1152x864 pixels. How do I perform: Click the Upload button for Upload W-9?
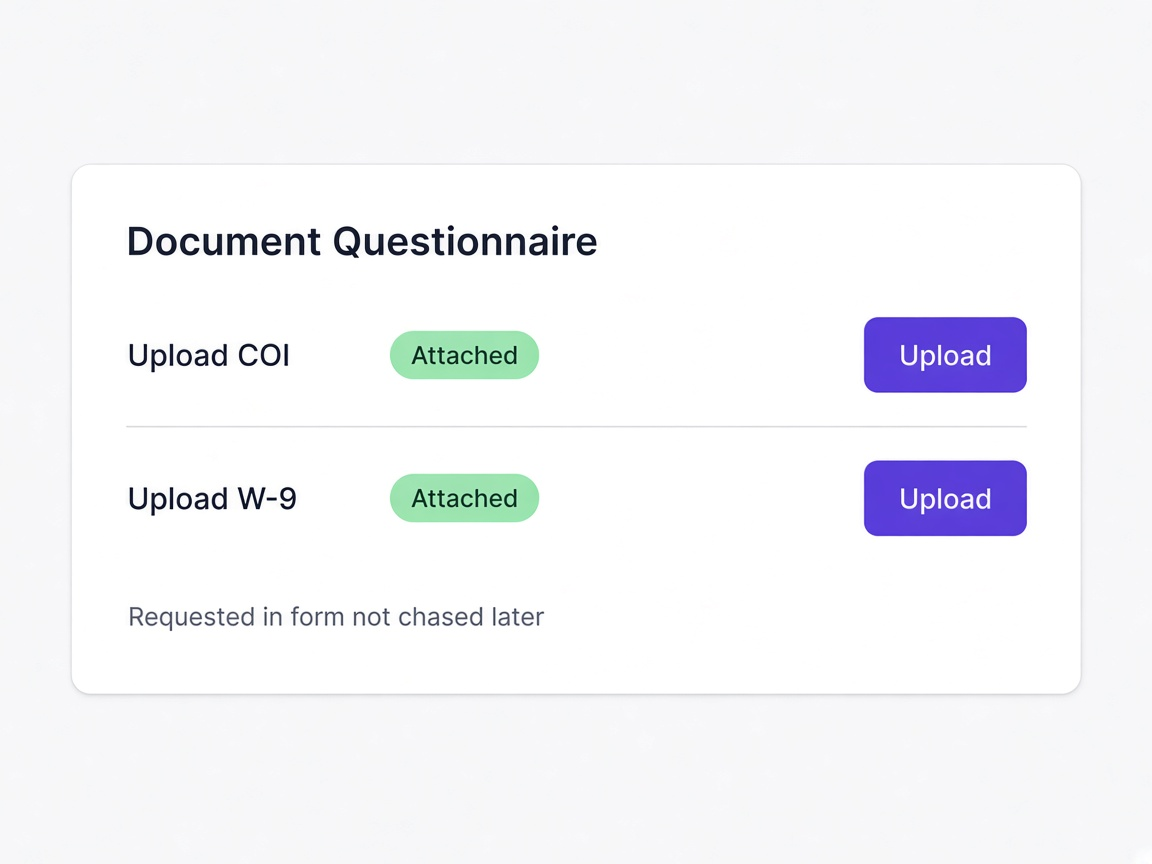(x=945, y=498)
